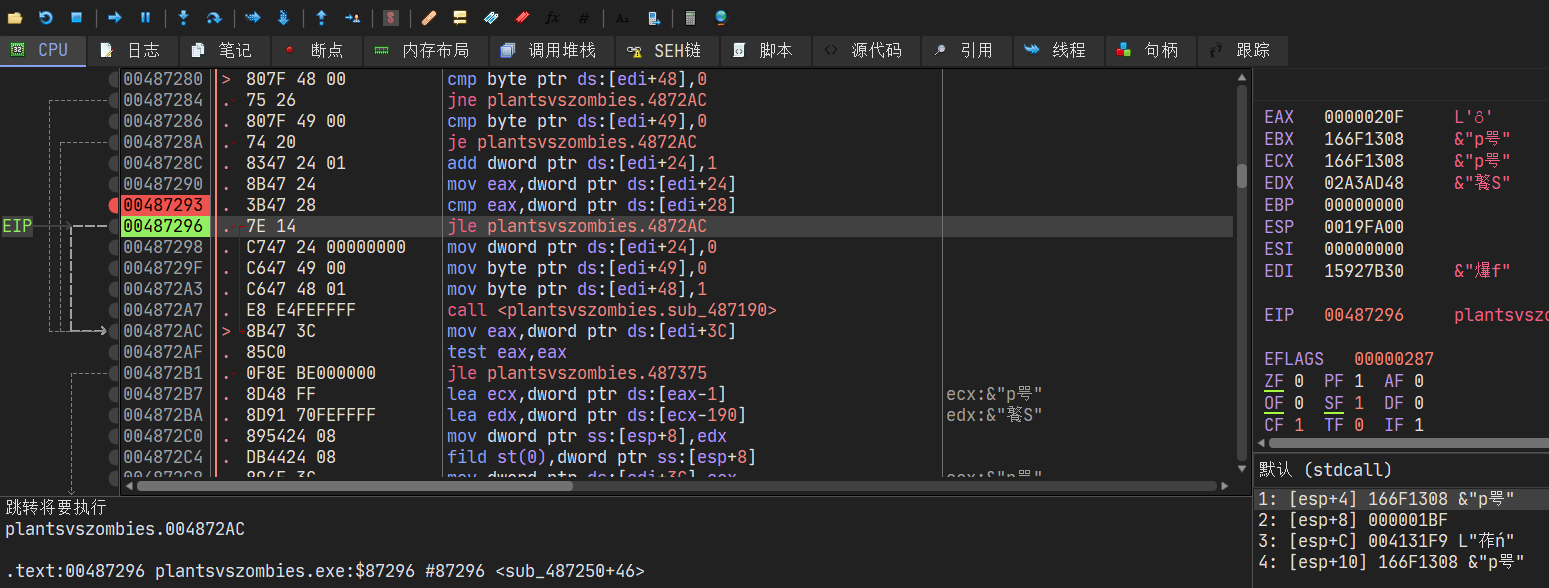The width and height of the screenshot is (1549, 588).
Task: Switch to the 笔记 notes tab
Action: pos(223,50)
